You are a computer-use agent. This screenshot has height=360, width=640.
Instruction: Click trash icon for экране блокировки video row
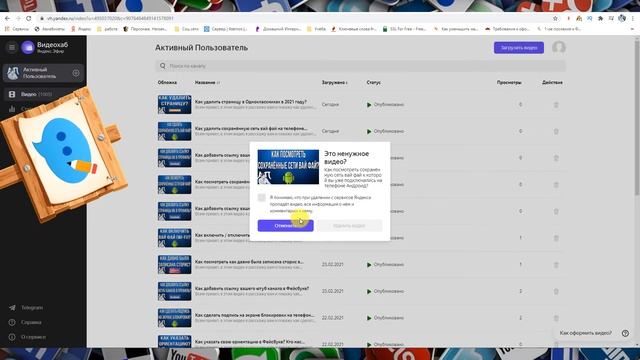point(556,318)
